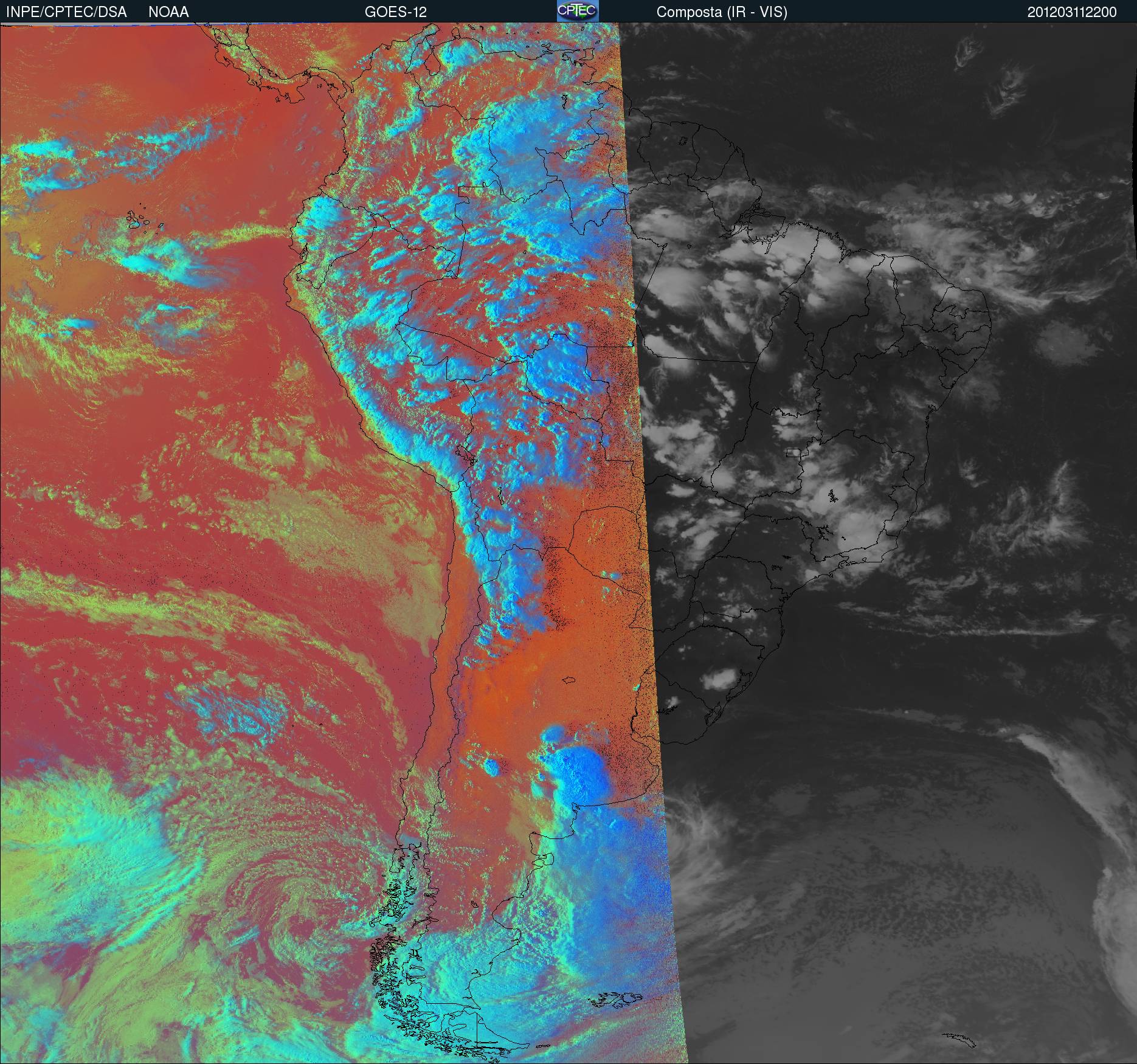The width and height of the screenshot is (1137, 1064).
Task: Click the GOES-12 satellite label
Action: click(x=396, y=12)
